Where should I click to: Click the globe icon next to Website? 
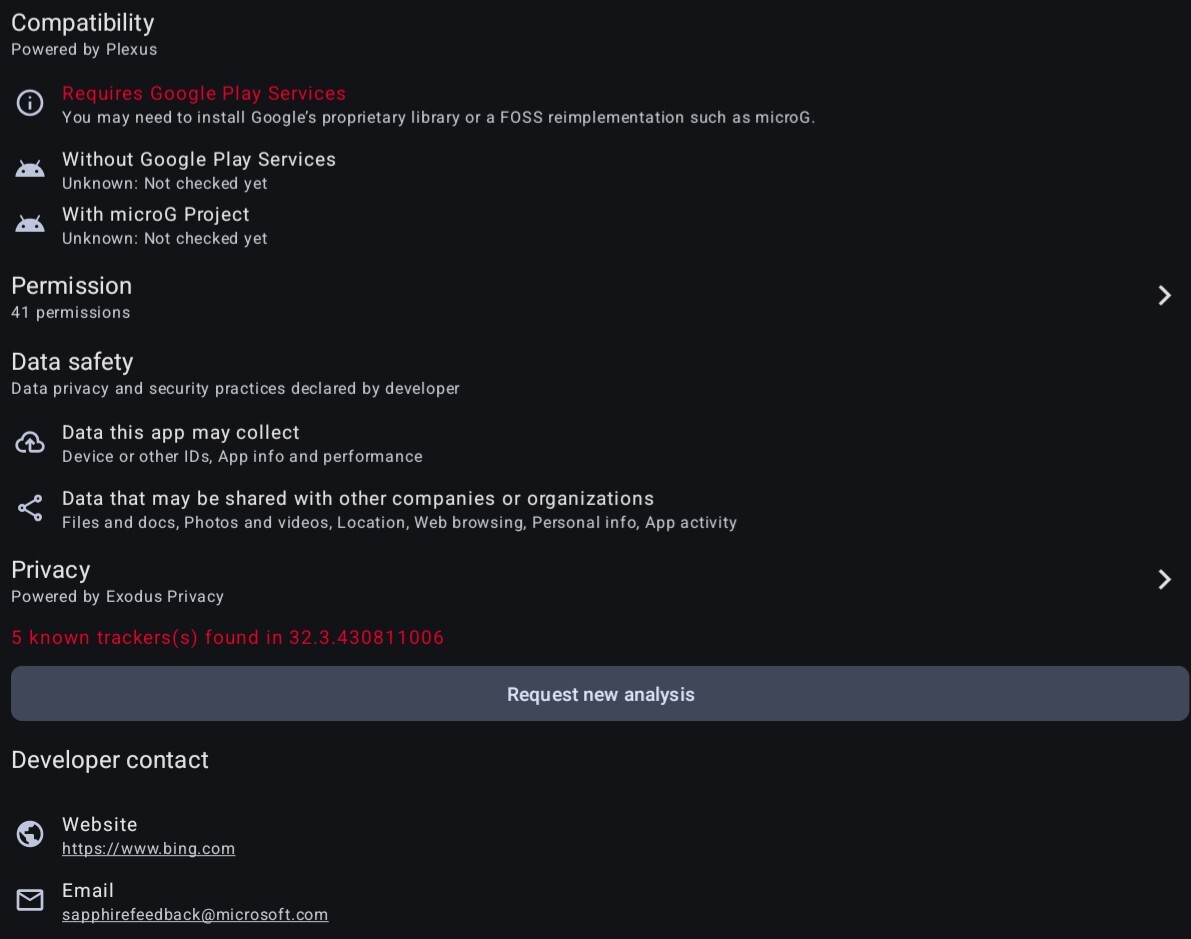(30, 834)
